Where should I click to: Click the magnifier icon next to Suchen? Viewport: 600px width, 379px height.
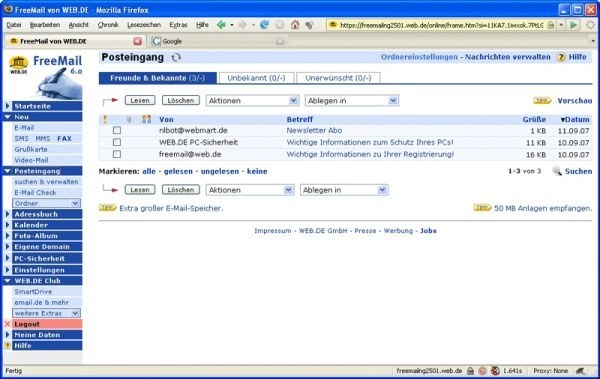pyautogui.click(x=557, y=171)
